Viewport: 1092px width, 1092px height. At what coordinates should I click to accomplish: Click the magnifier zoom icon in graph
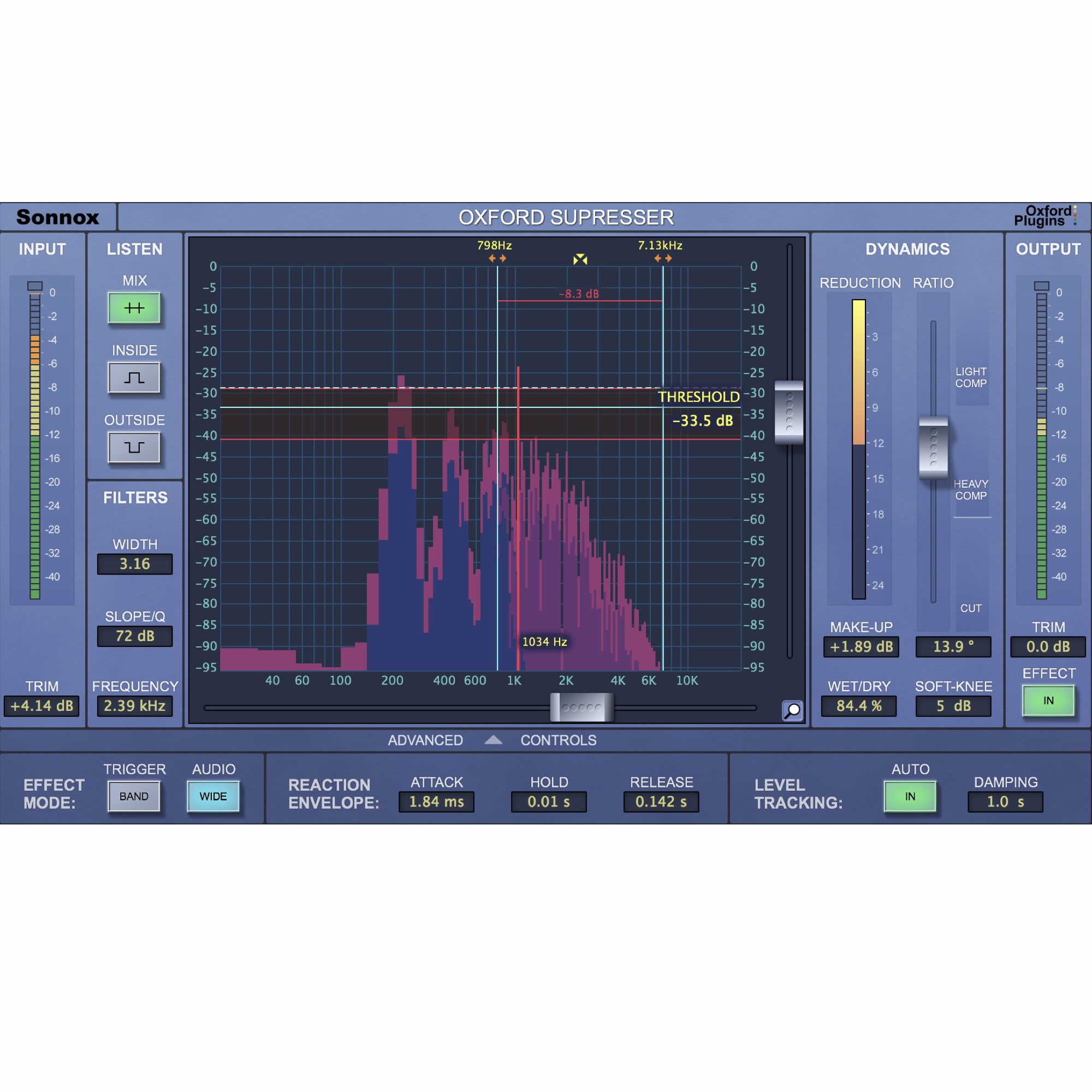point(792,710)
